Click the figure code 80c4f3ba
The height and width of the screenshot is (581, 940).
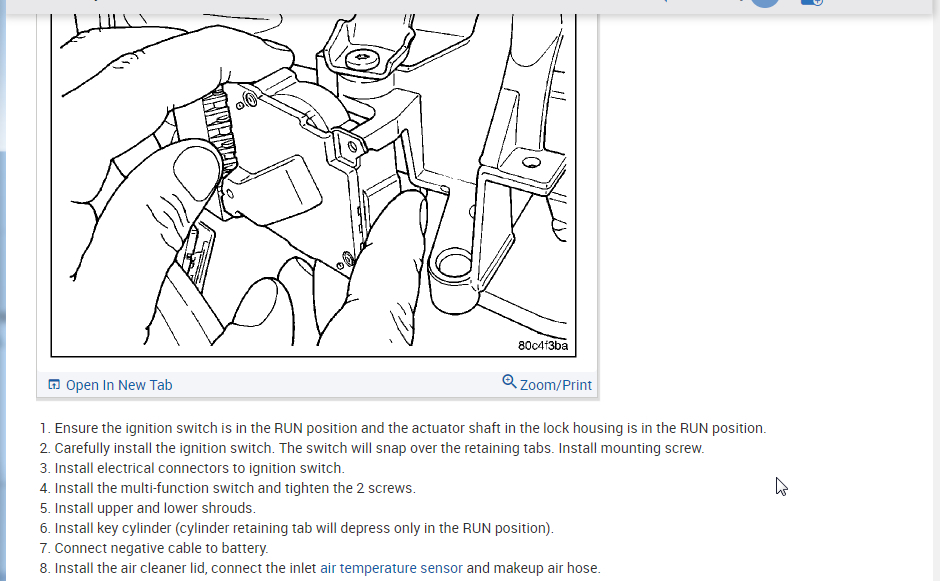[543, 345]
